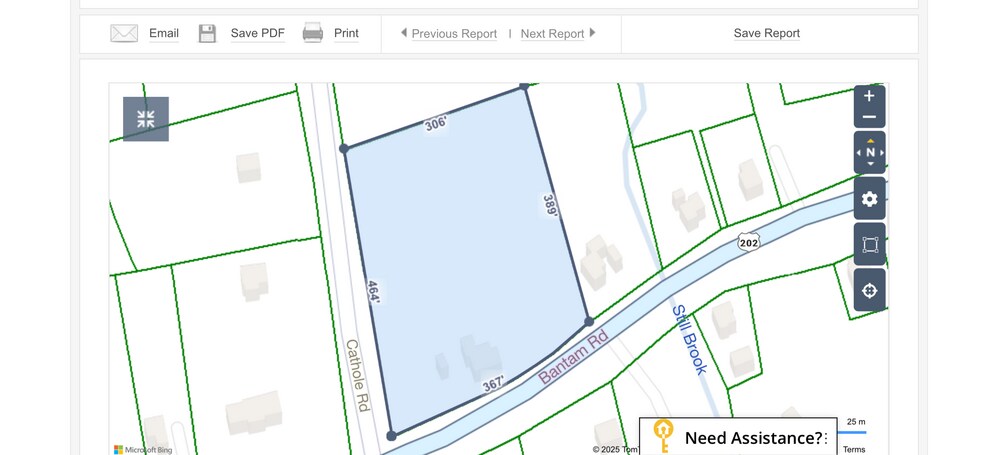Open map settings gear icon
The width and height of the screenshot is (984, 455).
(869, 199)
